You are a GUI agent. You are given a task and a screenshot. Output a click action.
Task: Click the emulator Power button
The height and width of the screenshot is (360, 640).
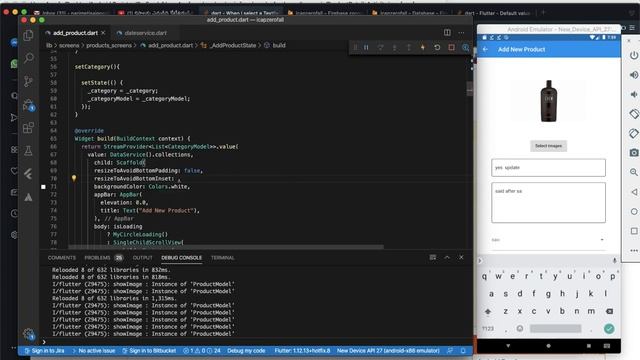633,55
